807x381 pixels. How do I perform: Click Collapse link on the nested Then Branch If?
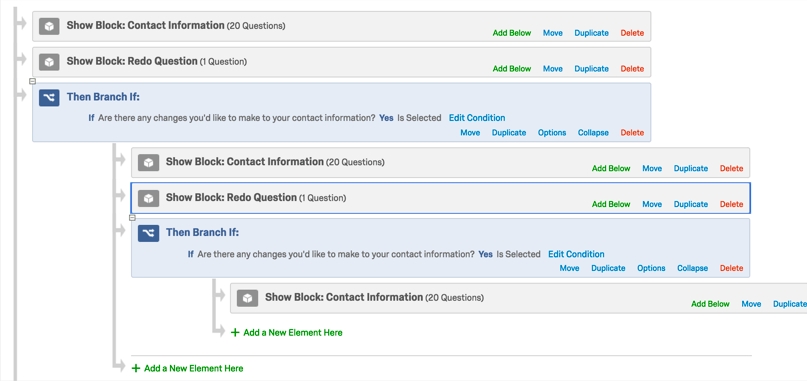692,268
